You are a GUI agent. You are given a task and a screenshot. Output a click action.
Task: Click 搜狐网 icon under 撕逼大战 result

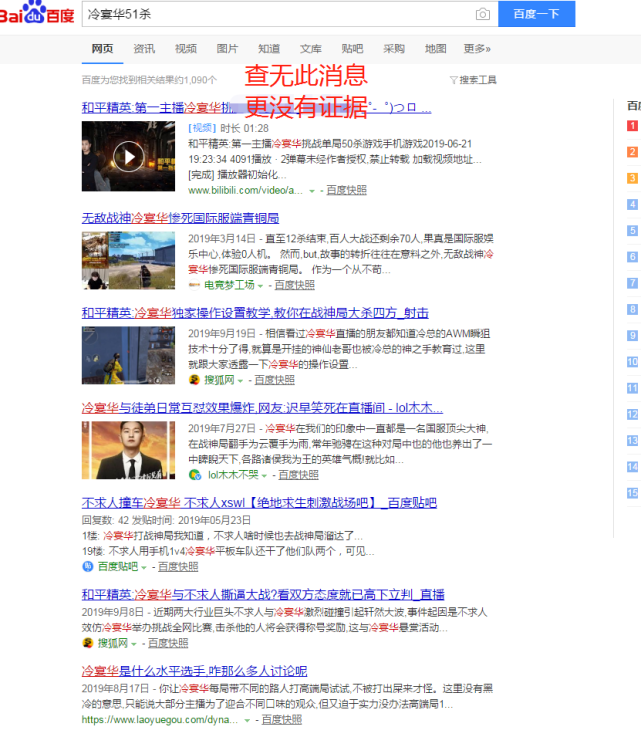click(87, 643)
